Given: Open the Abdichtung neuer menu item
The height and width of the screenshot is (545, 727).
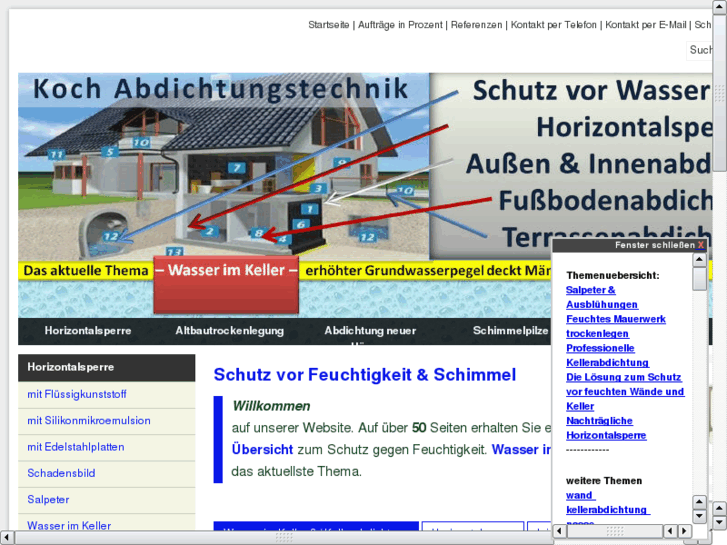Looking at the screenshot, I should [x=370, y=331].
